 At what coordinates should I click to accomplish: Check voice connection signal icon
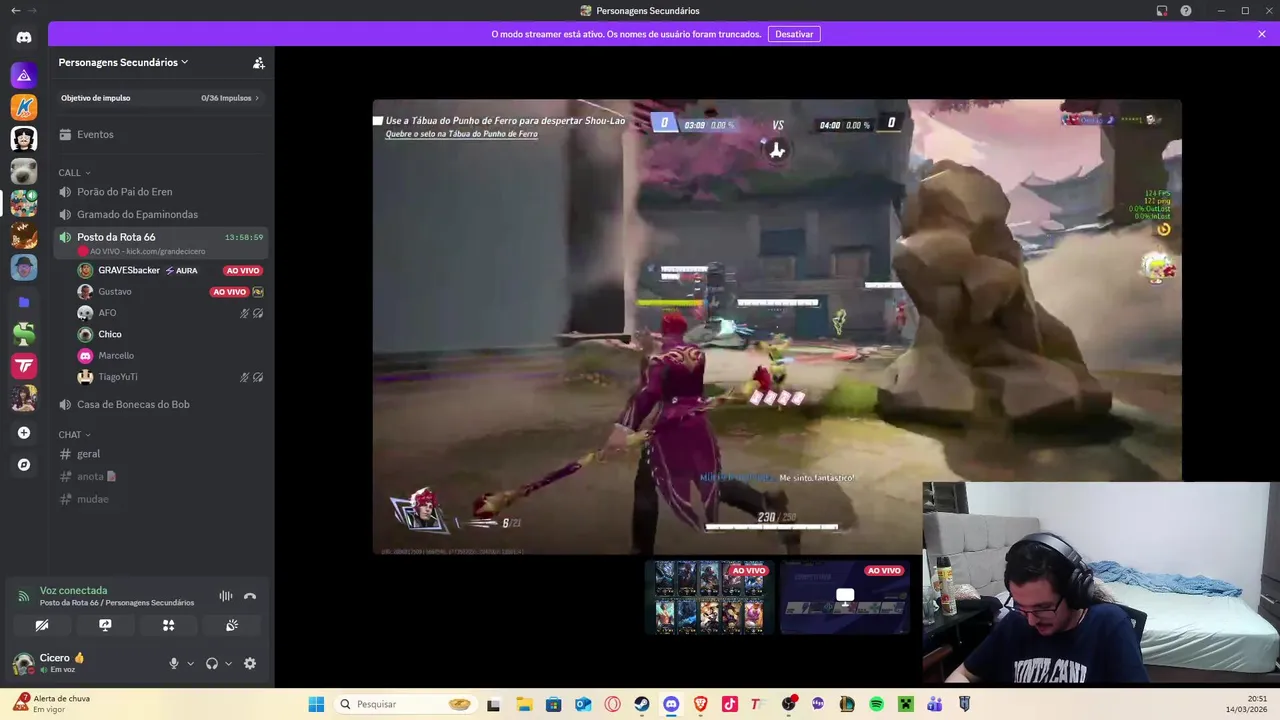click(24, 596)
